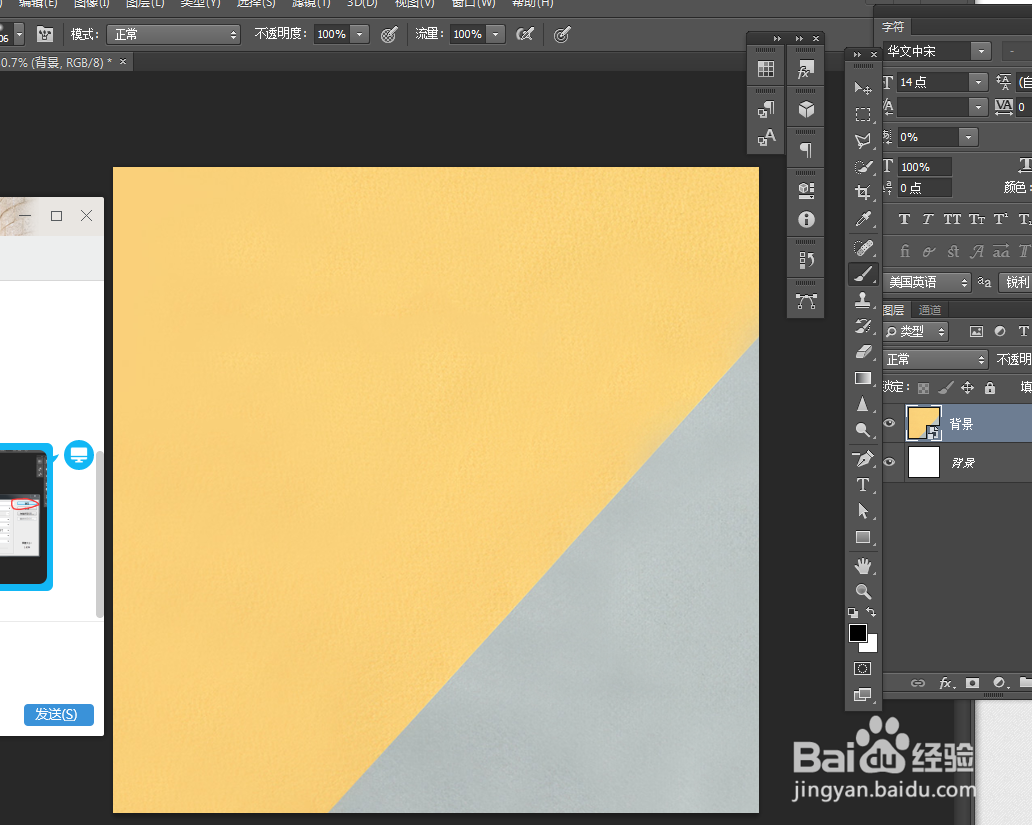Open the Paths collapsed panel
This screenshot has width=1032, height=825.
(806, 302)
